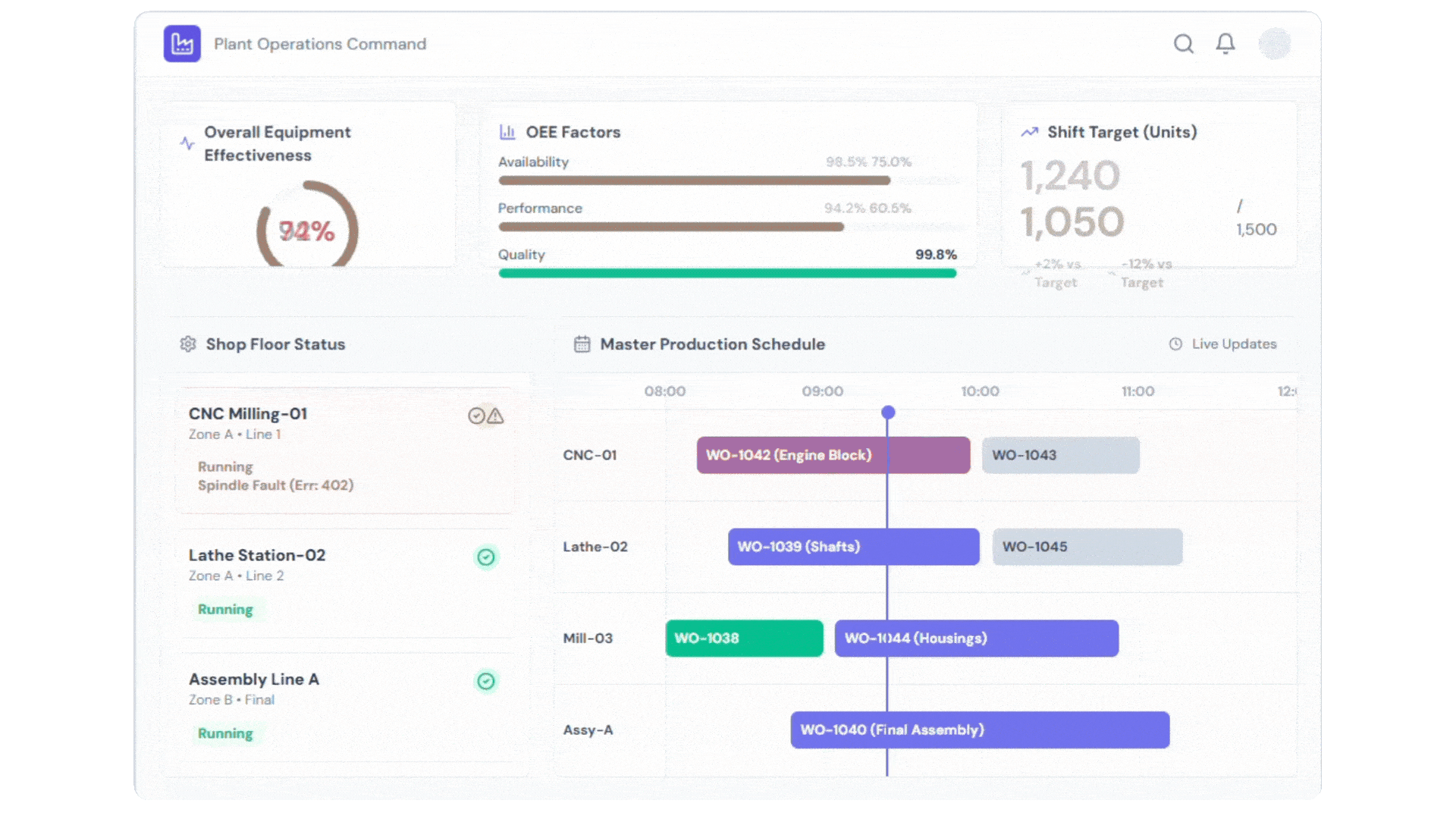1456x819 pixels.
Task: Click the WO-1040 (Final Assembly) bar
Action: click(980, 730)
